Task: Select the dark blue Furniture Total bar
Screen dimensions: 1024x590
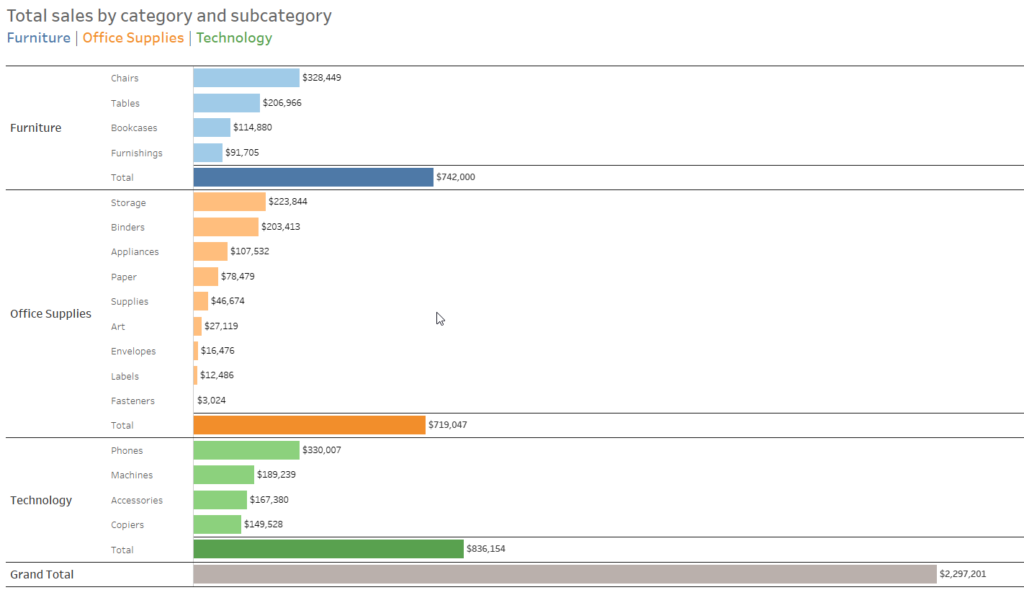Action: 313,177
